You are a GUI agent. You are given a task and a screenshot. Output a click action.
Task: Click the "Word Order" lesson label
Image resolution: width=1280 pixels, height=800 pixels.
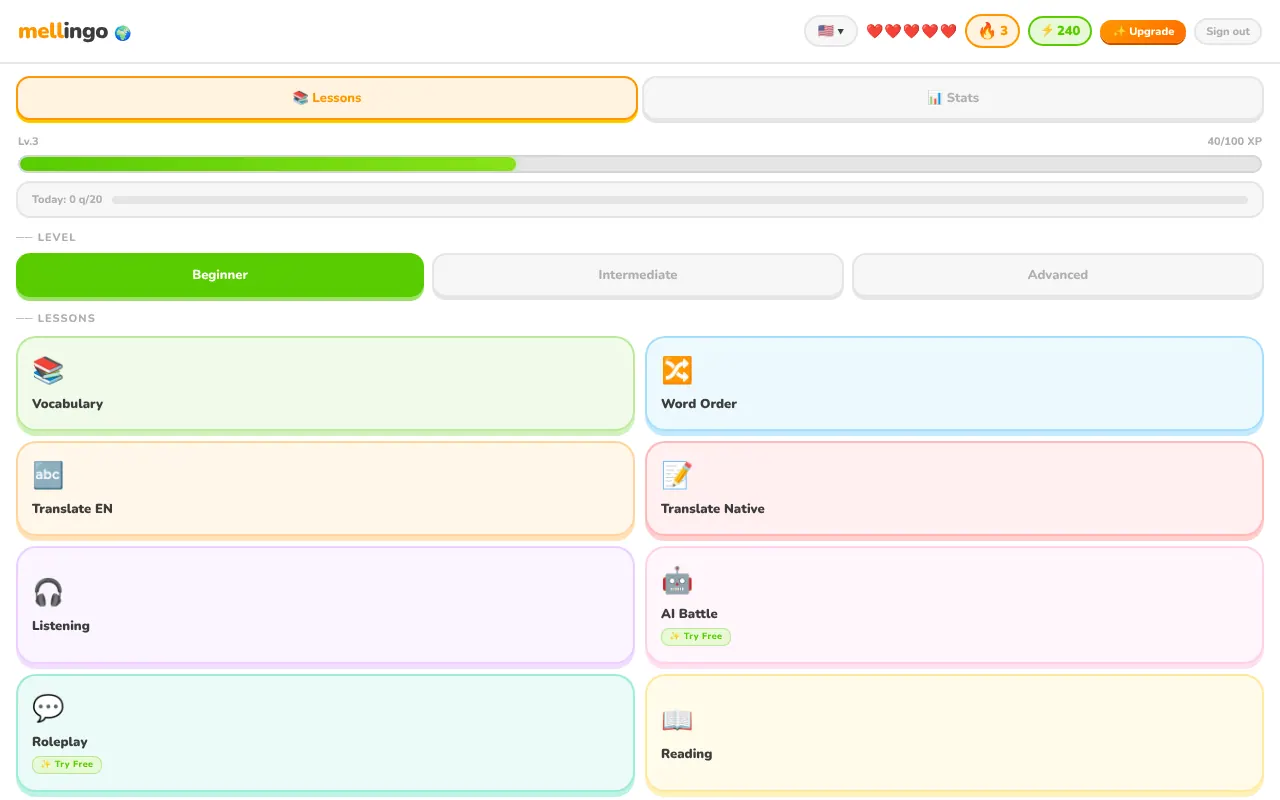pos(699,404)
